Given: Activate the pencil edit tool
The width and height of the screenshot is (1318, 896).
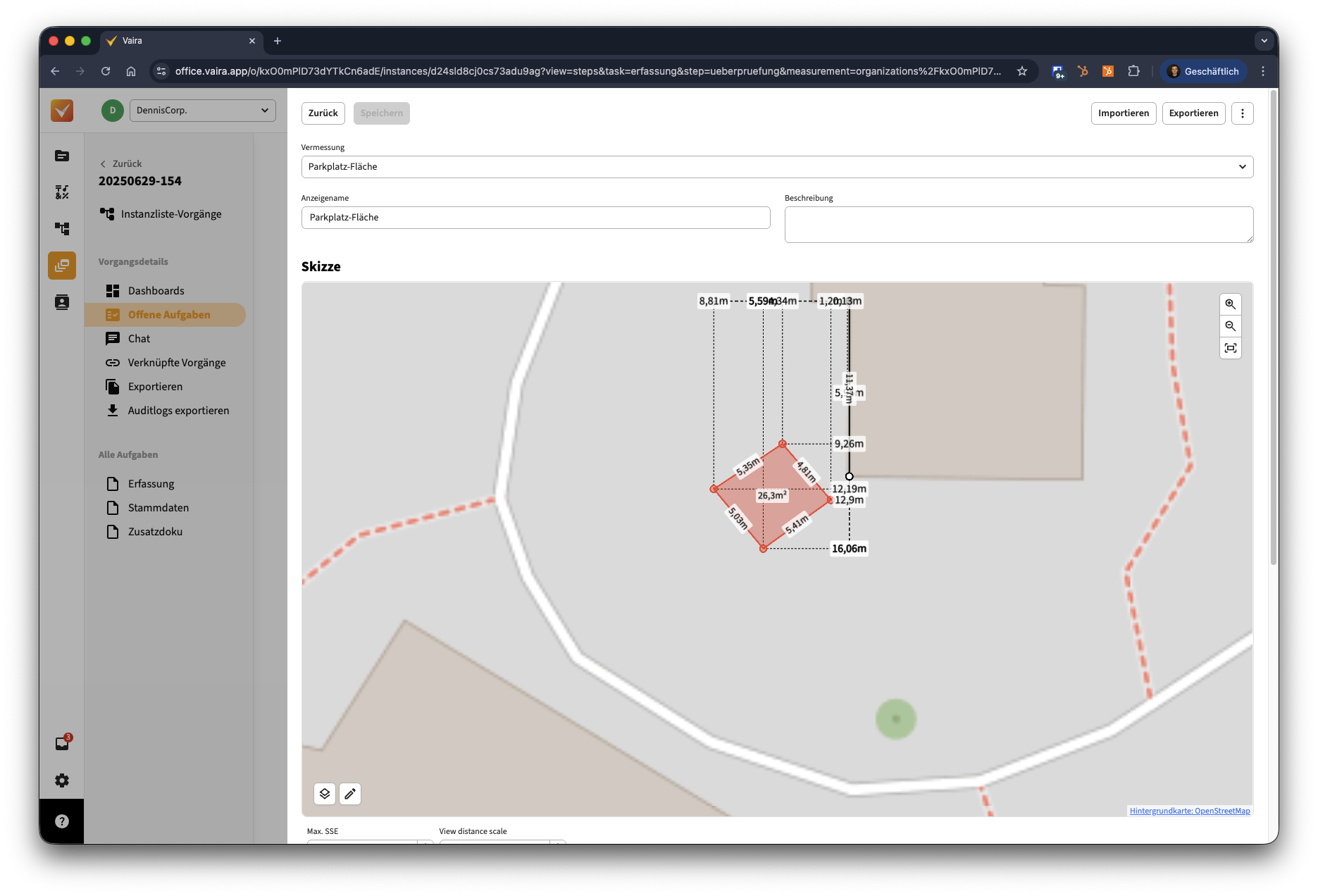Looking at the screenshot, I should point(350,794).
